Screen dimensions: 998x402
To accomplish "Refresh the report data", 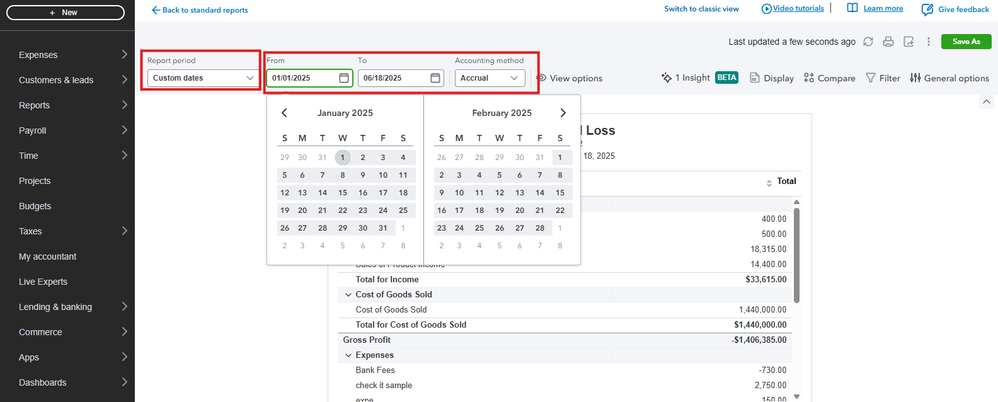I will (x=868, y=42).
